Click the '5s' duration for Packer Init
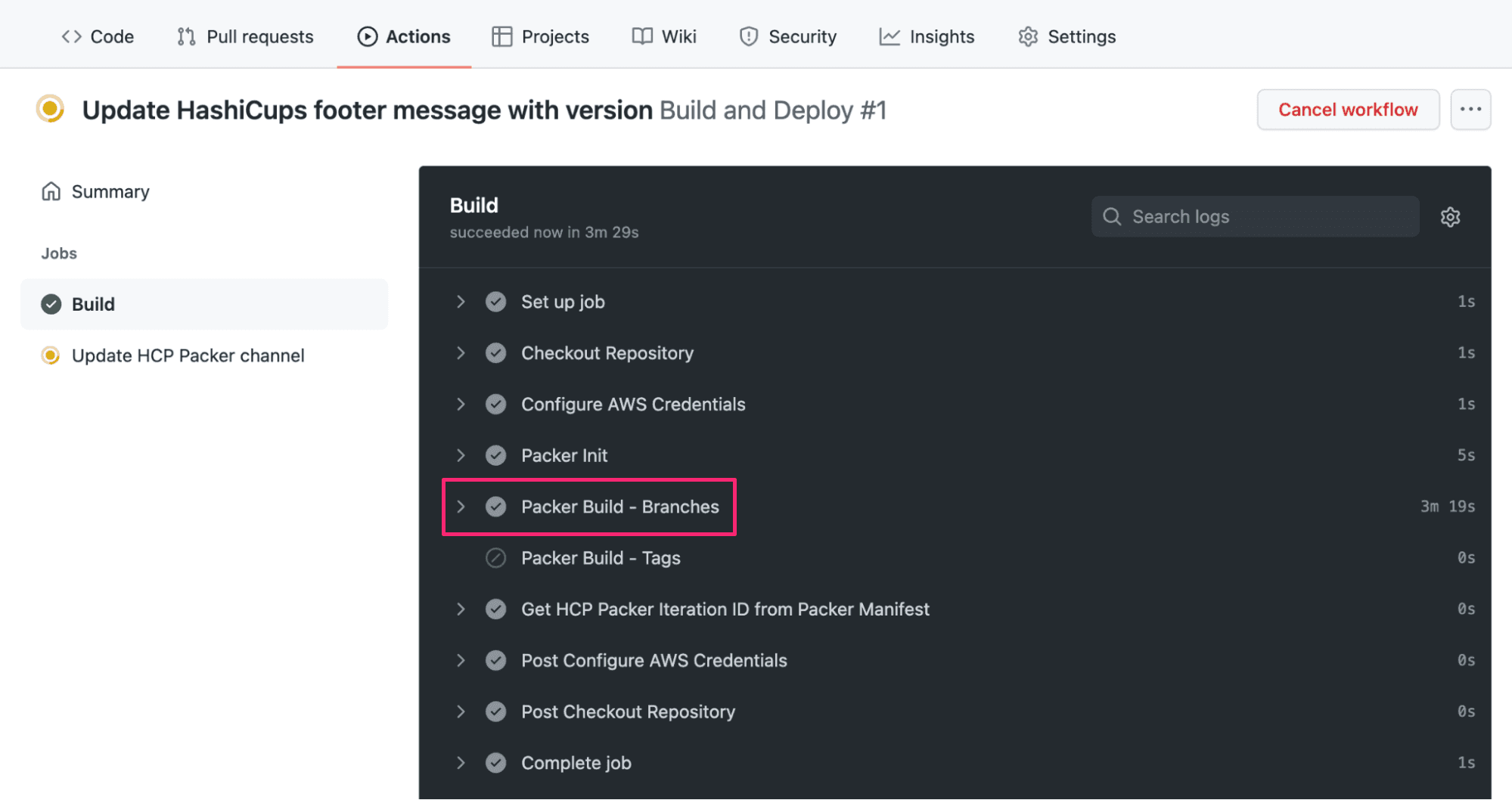The width and height of the screenshot is (1512, 800). 1466,455
